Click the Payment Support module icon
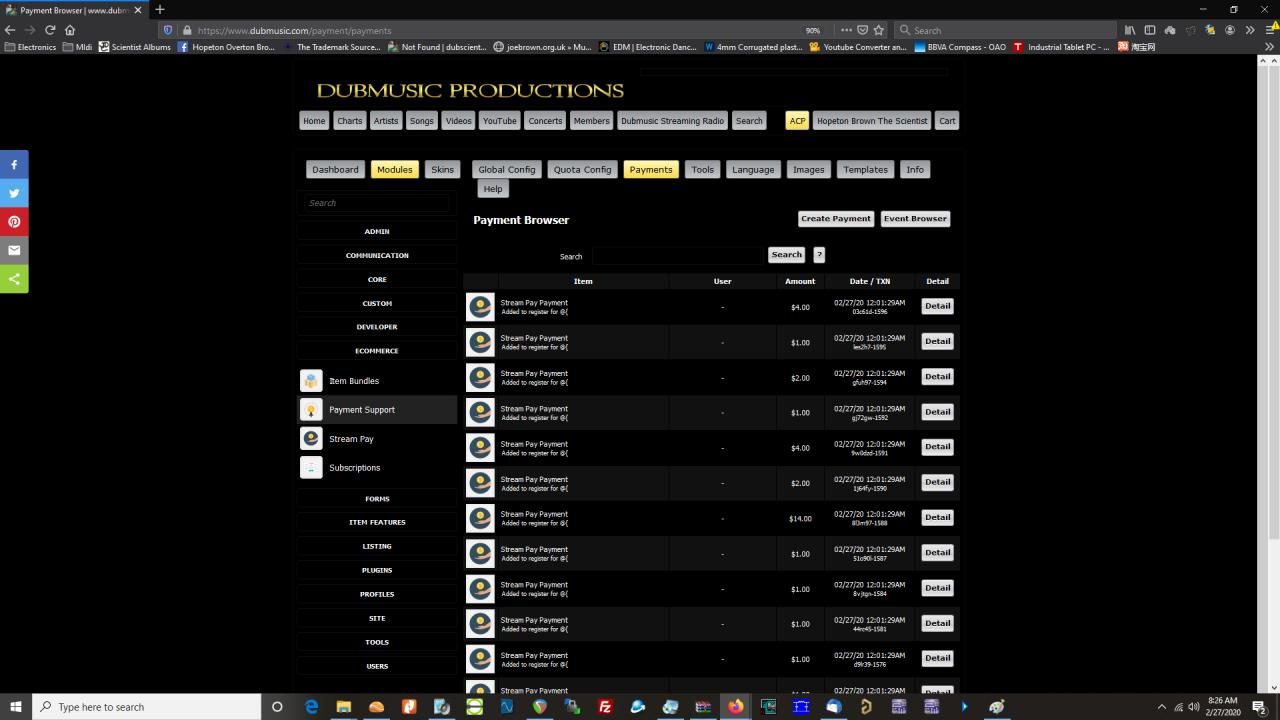The width and height of the screenshot is (1280, 720). [x=311, y=410]
